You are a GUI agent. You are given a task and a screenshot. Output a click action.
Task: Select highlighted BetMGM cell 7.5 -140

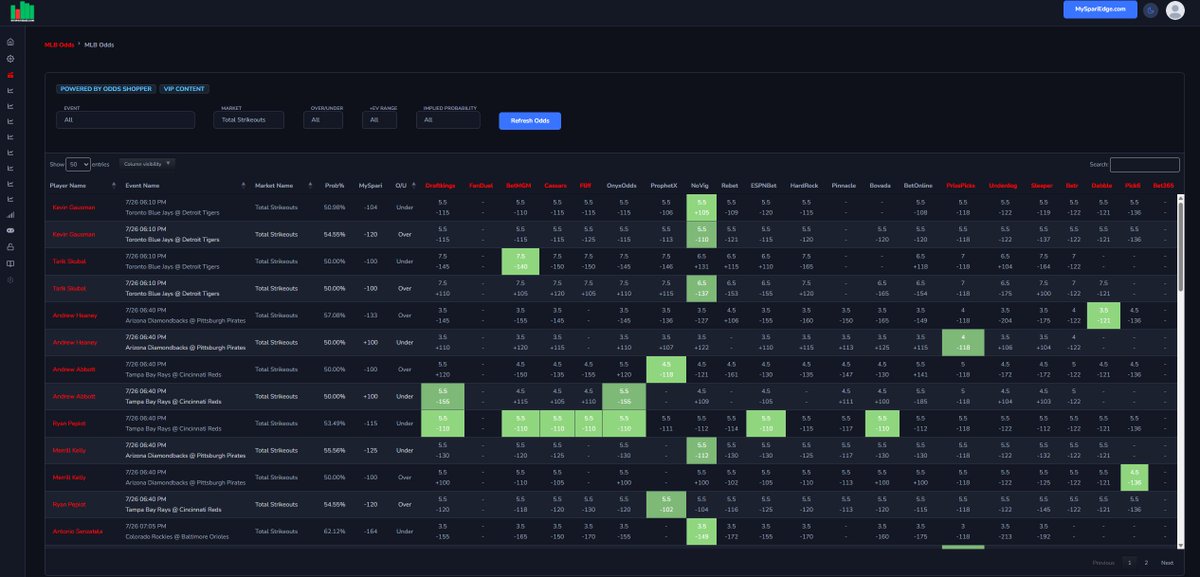[520, 261]
